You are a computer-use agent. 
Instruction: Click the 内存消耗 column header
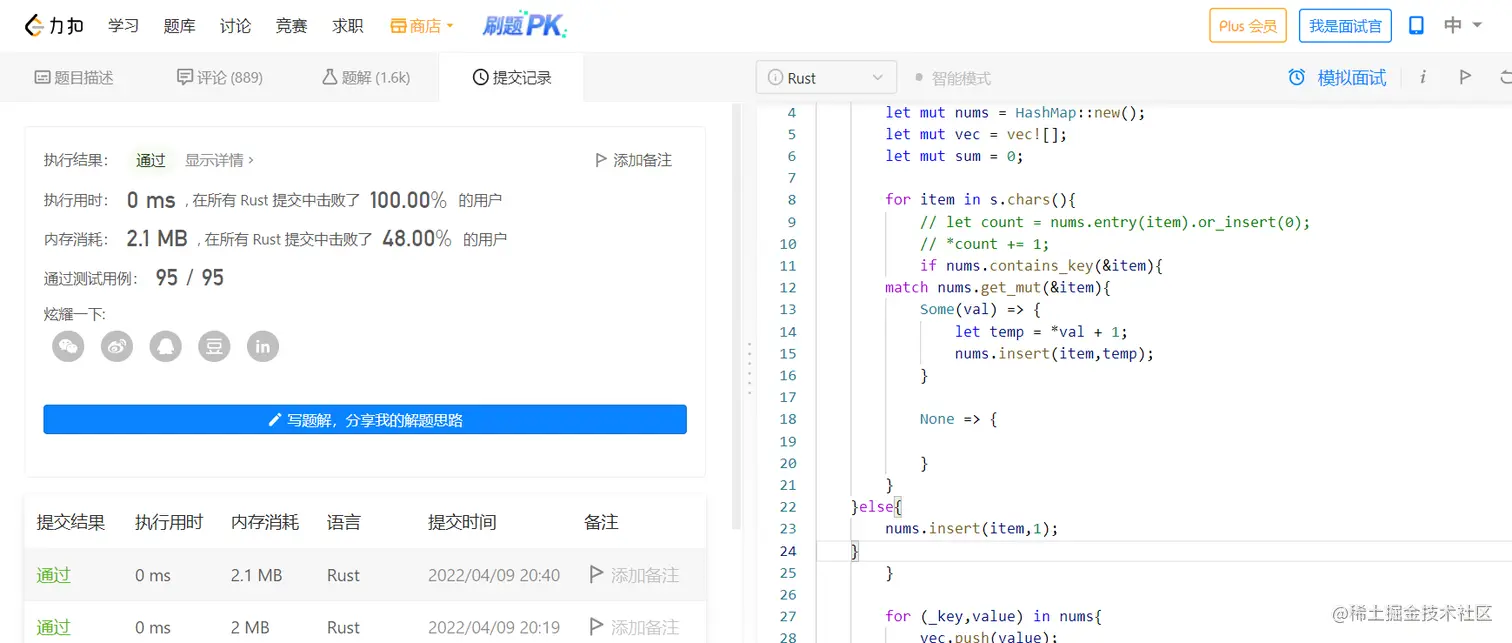[x=265, y=522]
